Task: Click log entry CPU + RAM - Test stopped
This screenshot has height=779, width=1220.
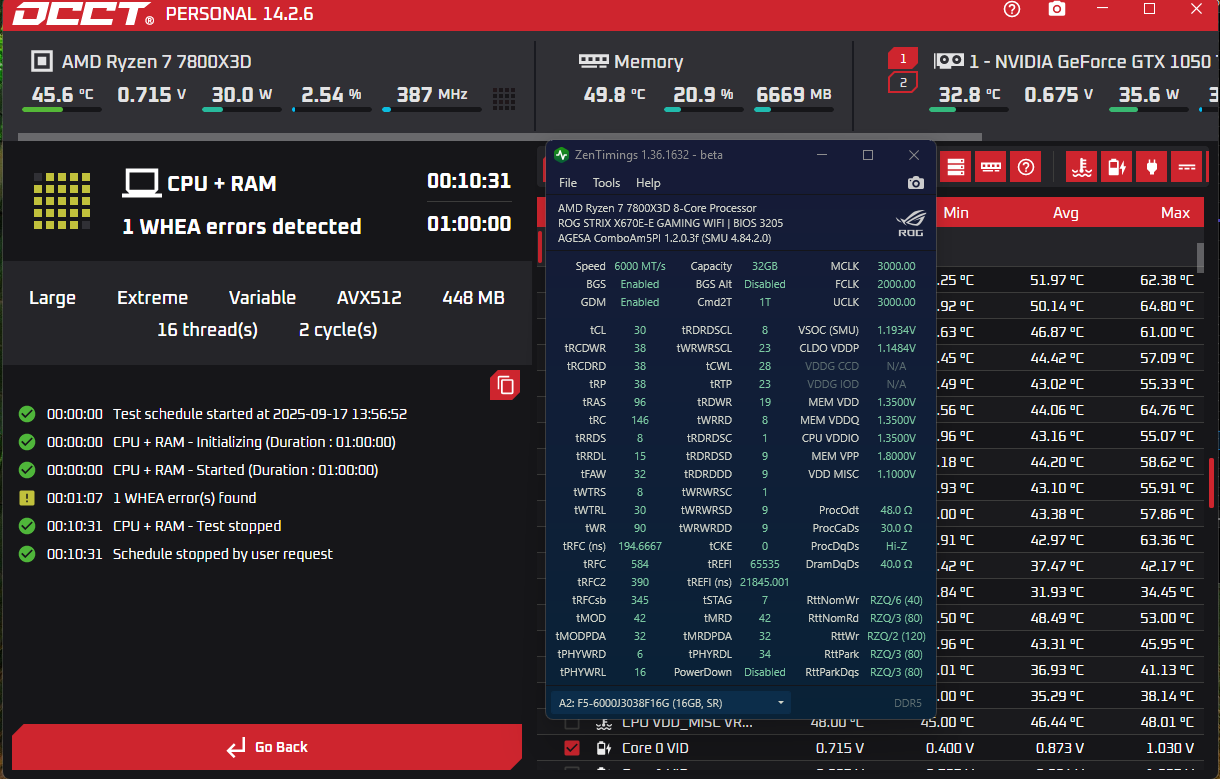Action: pos(197,526)
